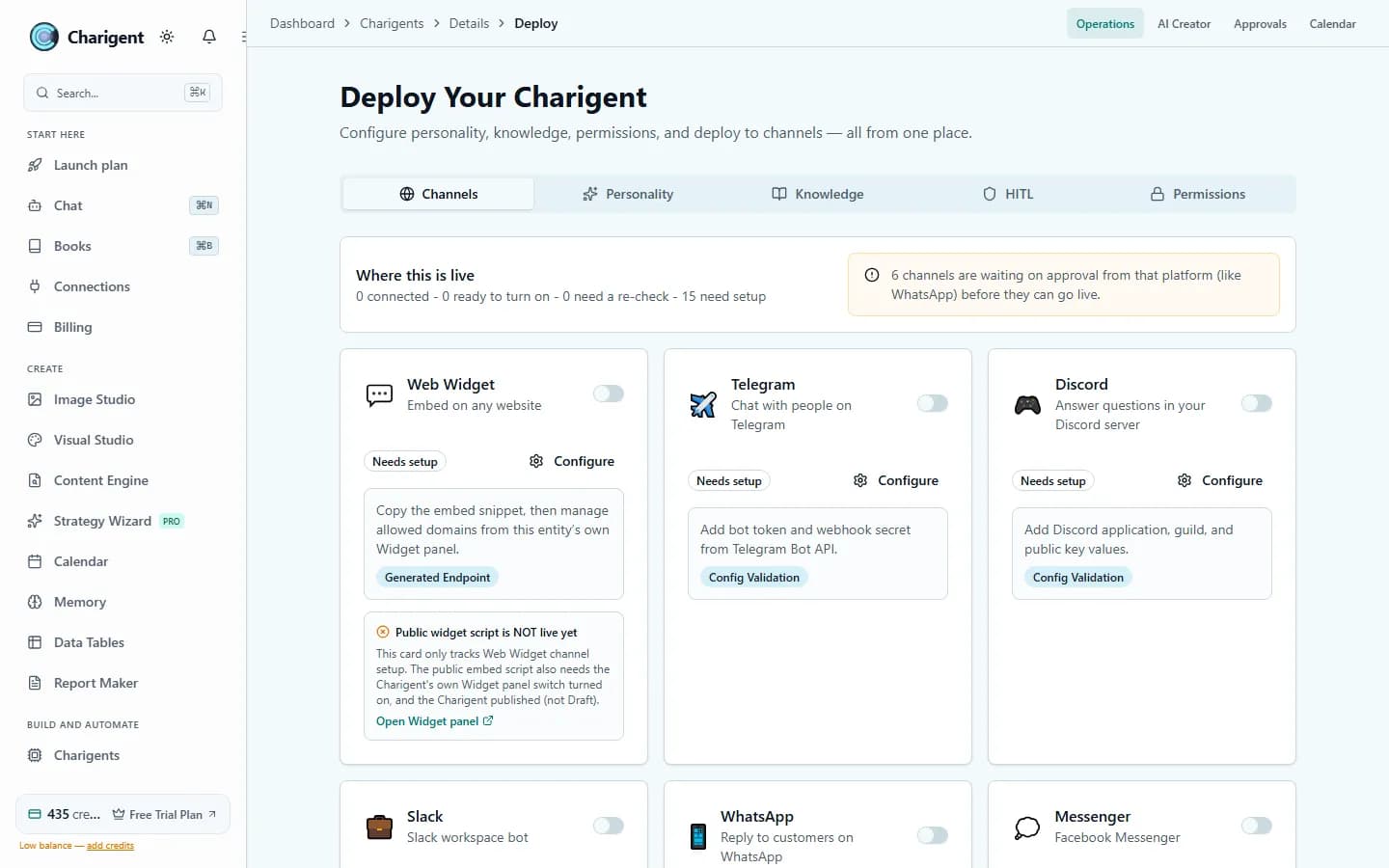Click the Open Widget panel link
This screenshot has height=868, width=1389.
[434, 721]
